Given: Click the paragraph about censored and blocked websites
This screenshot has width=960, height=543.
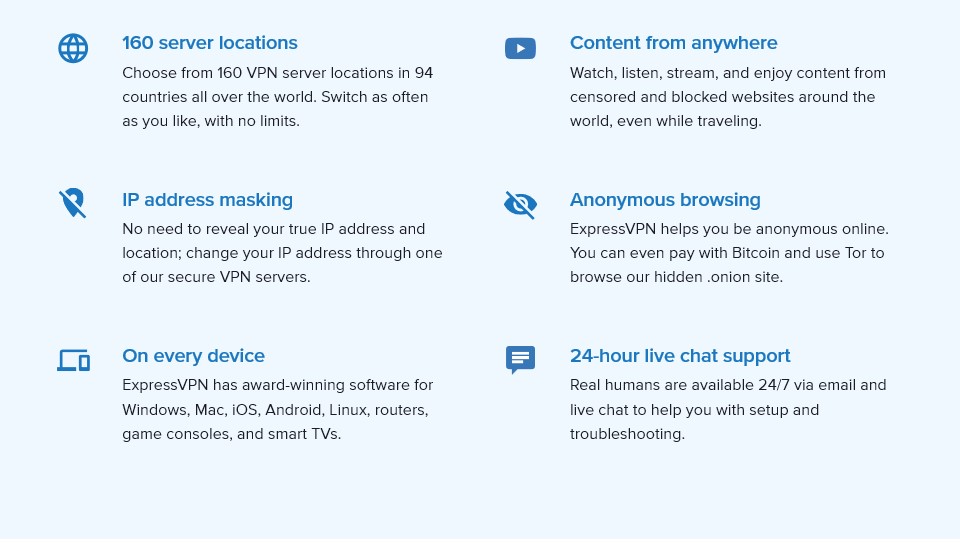Looking at the screenshot, I should pyautogui.click(x=728, y=97).
